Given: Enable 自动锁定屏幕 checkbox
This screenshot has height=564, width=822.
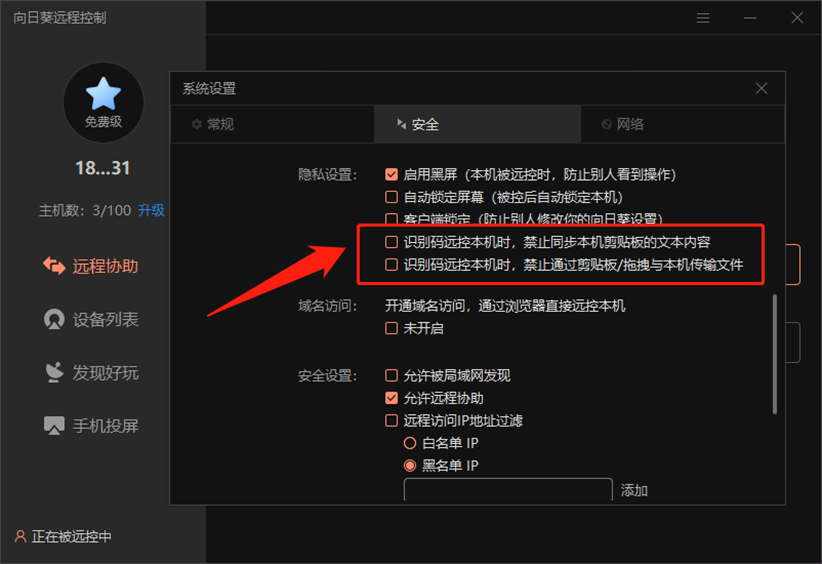Looking at the screenshot, I should coord(392,197).
